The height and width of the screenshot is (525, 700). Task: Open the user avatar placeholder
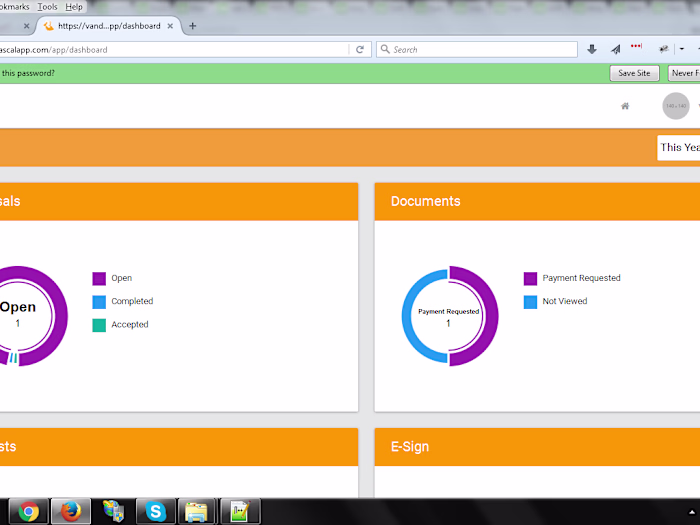click(x=676, y=106)
